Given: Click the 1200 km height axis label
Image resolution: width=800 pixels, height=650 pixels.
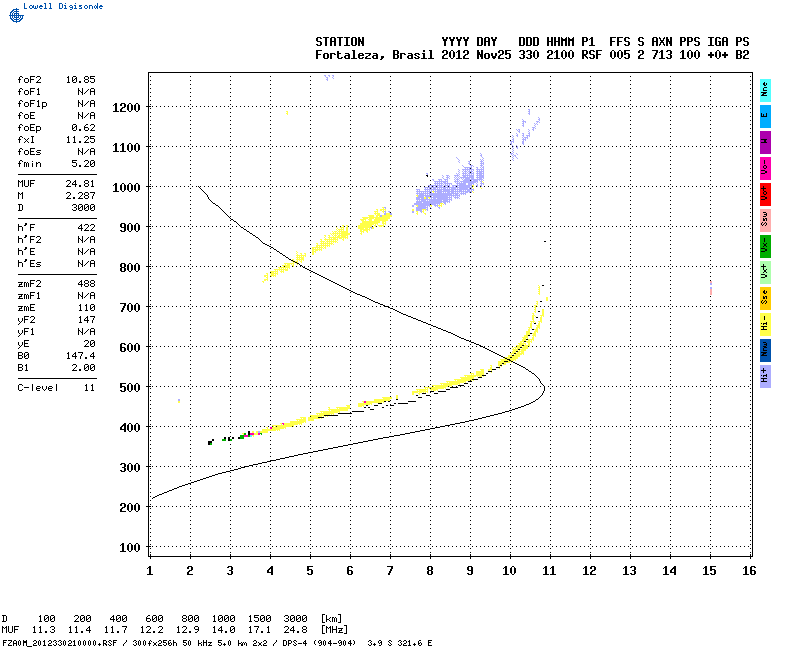Looking at the screenshot, I should tap(126, 108).
